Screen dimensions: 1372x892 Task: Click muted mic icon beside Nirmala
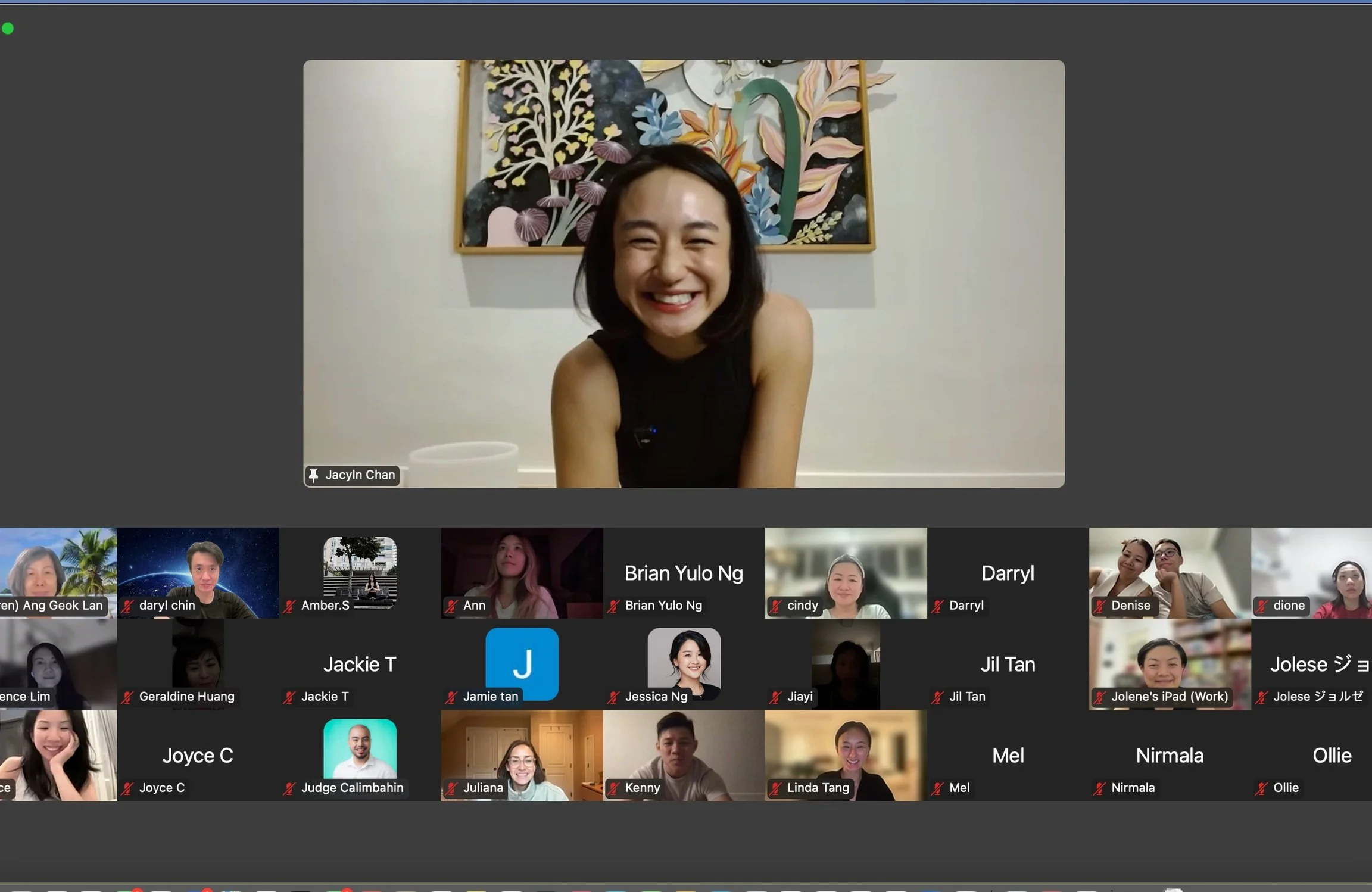[1099, 788]
